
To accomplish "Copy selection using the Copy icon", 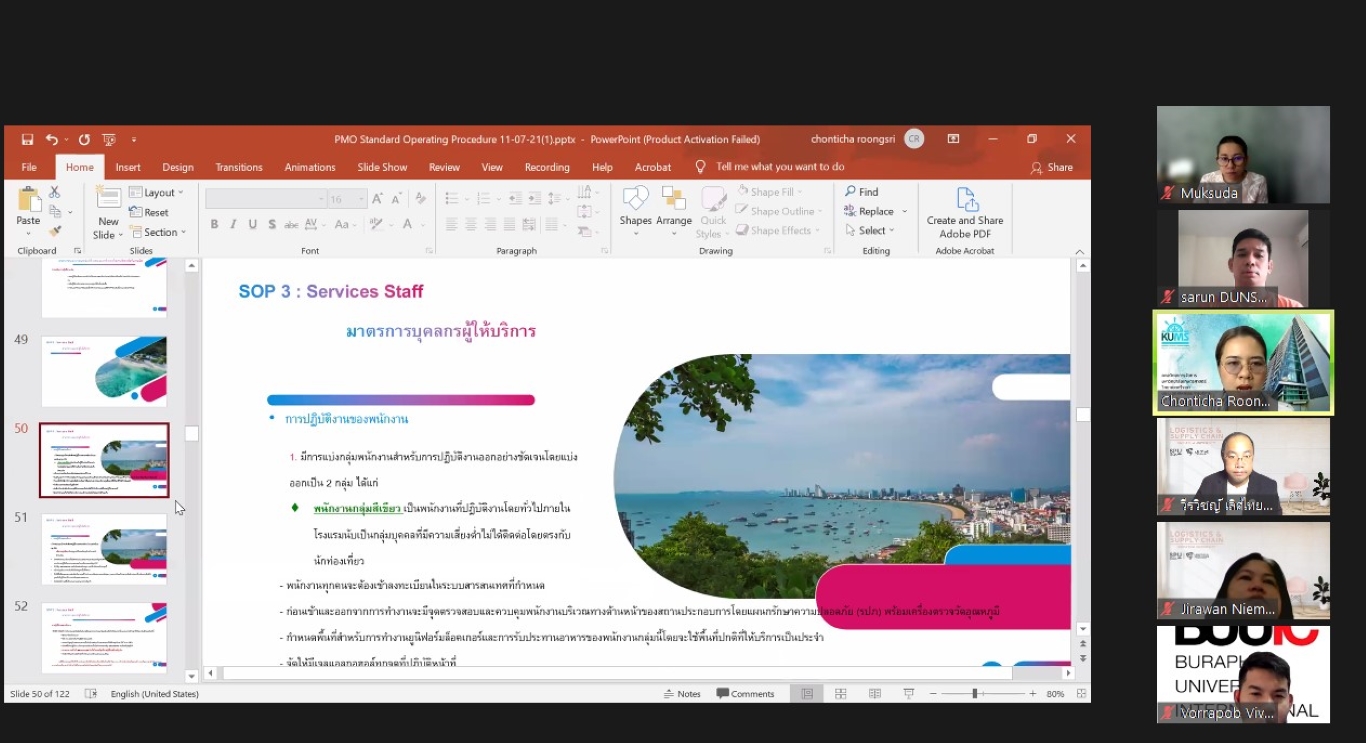I will pyautogui.click(x=54, y=211).
